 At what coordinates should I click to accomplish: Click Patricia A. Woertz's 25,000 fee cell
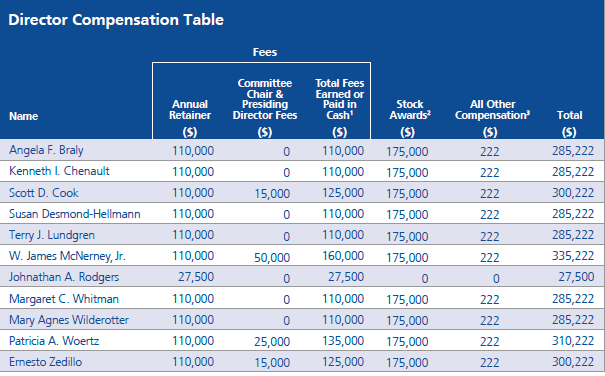coord(272,342)
